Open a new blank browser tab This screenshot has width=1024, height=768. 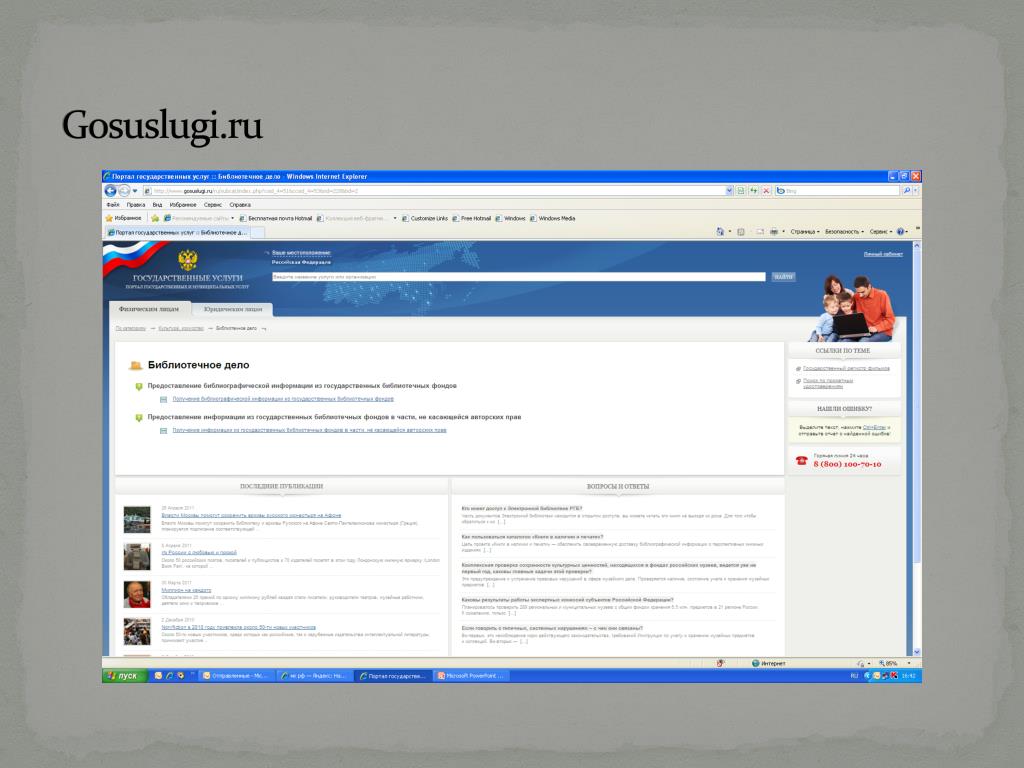(x=258, y=232)
